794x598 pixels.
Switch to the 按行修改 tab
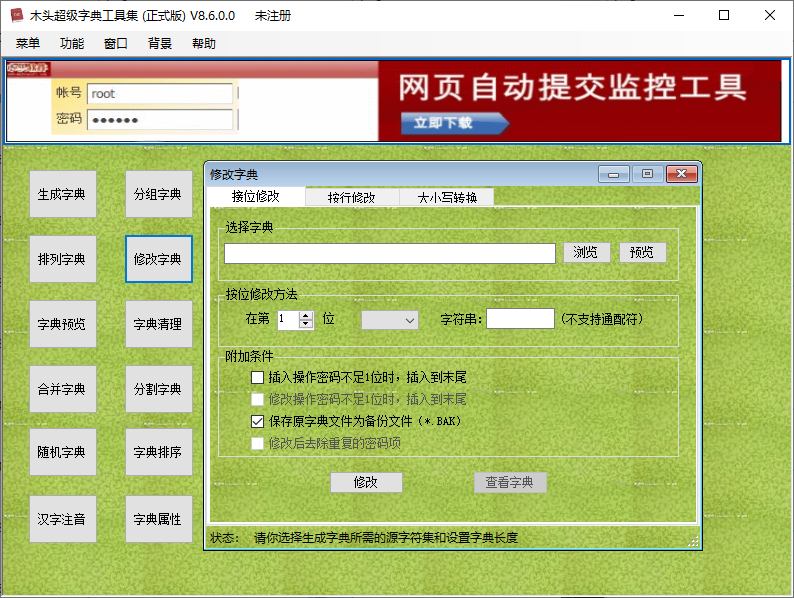pyautogui.click(x=351, y=197)
